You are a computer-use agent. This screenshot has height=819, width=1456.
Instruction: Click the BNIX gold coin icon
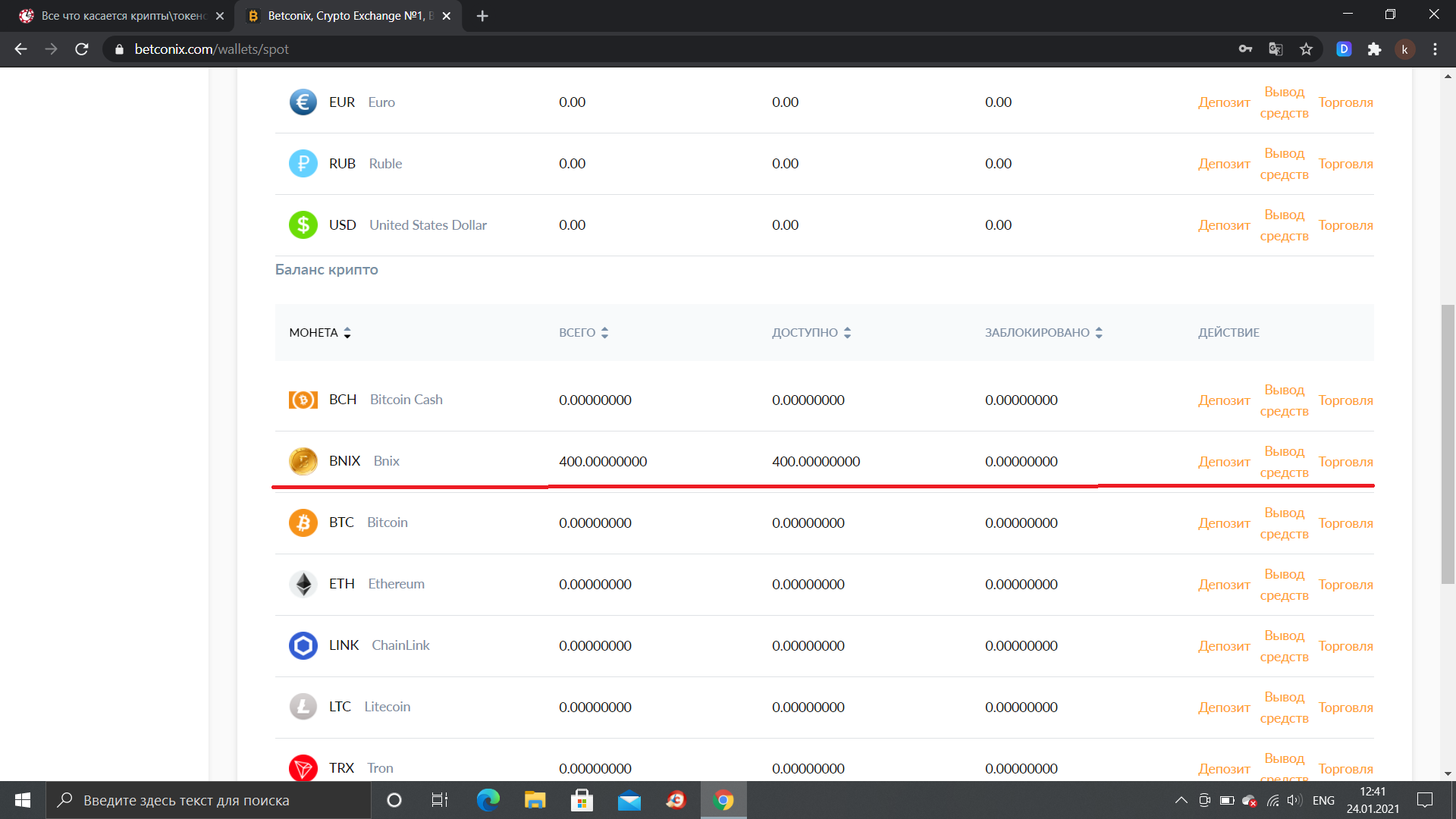303,461
